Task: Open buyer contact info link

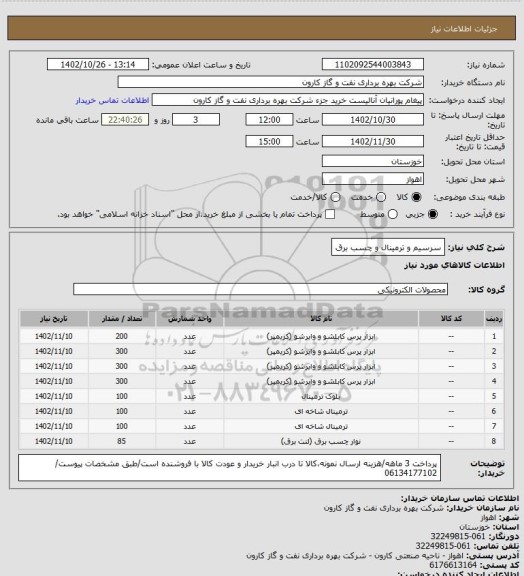Action: pyautogui.click(x=112, y=100)
